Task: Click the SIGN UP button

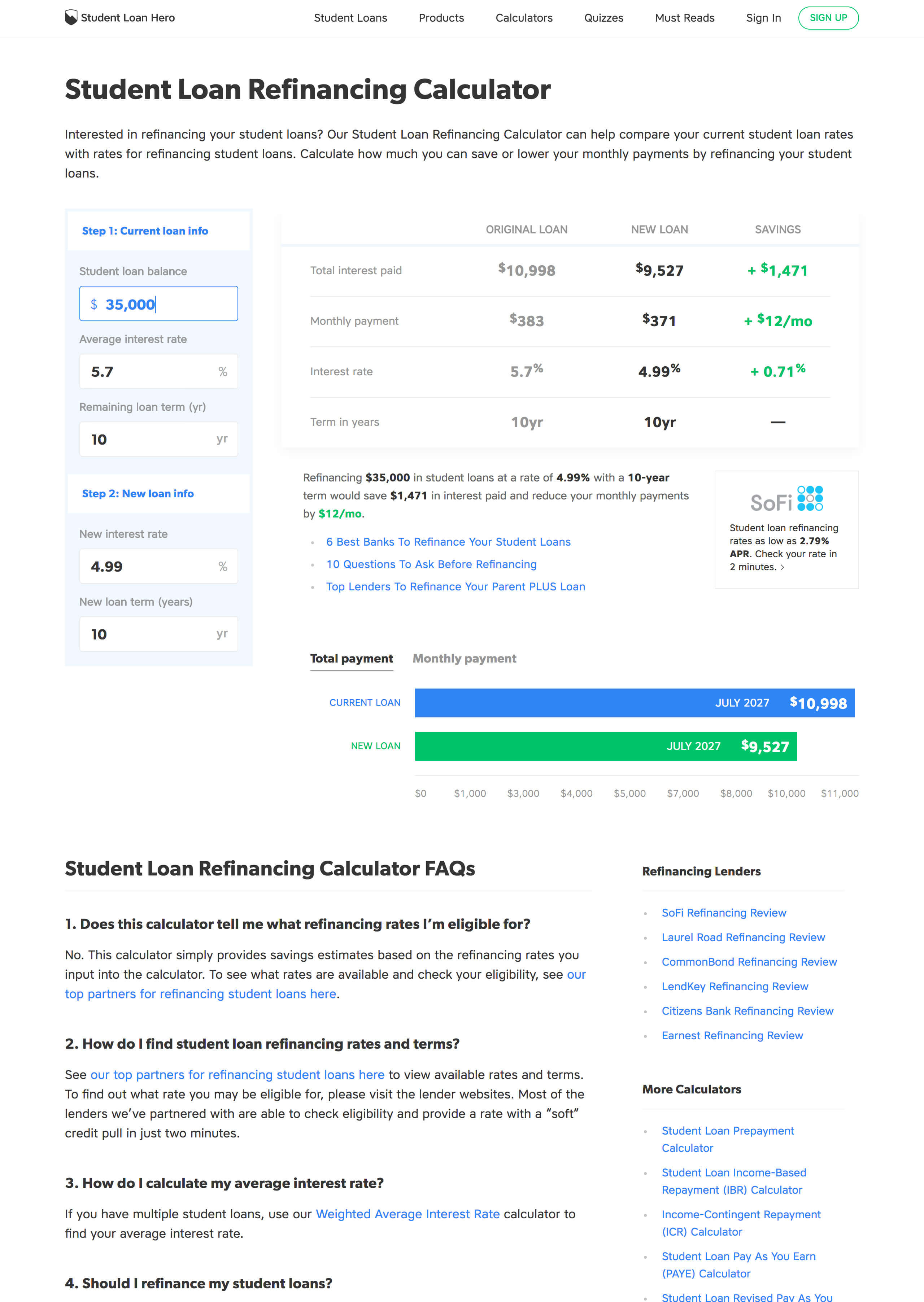Action: pyautogui.click(x=828, y=18)
